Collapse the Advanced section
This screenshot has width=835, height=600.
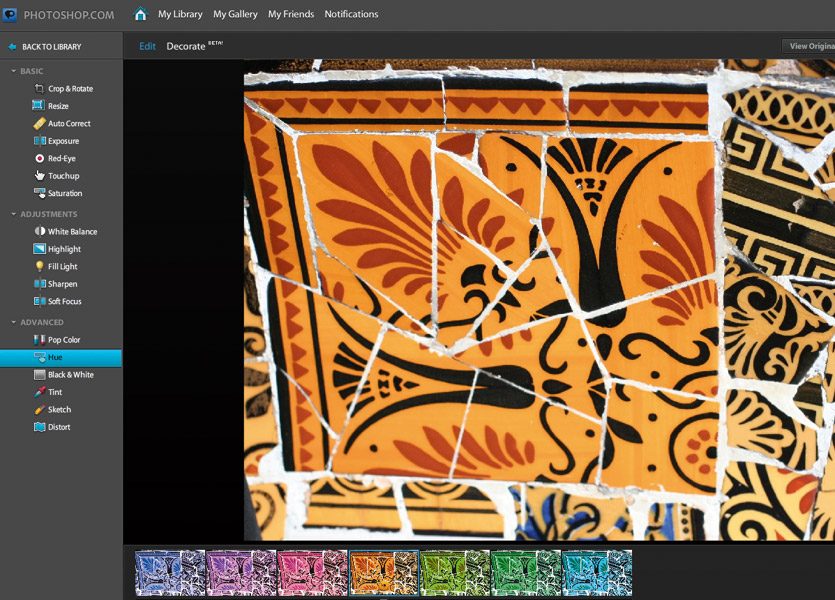[14, 322]
